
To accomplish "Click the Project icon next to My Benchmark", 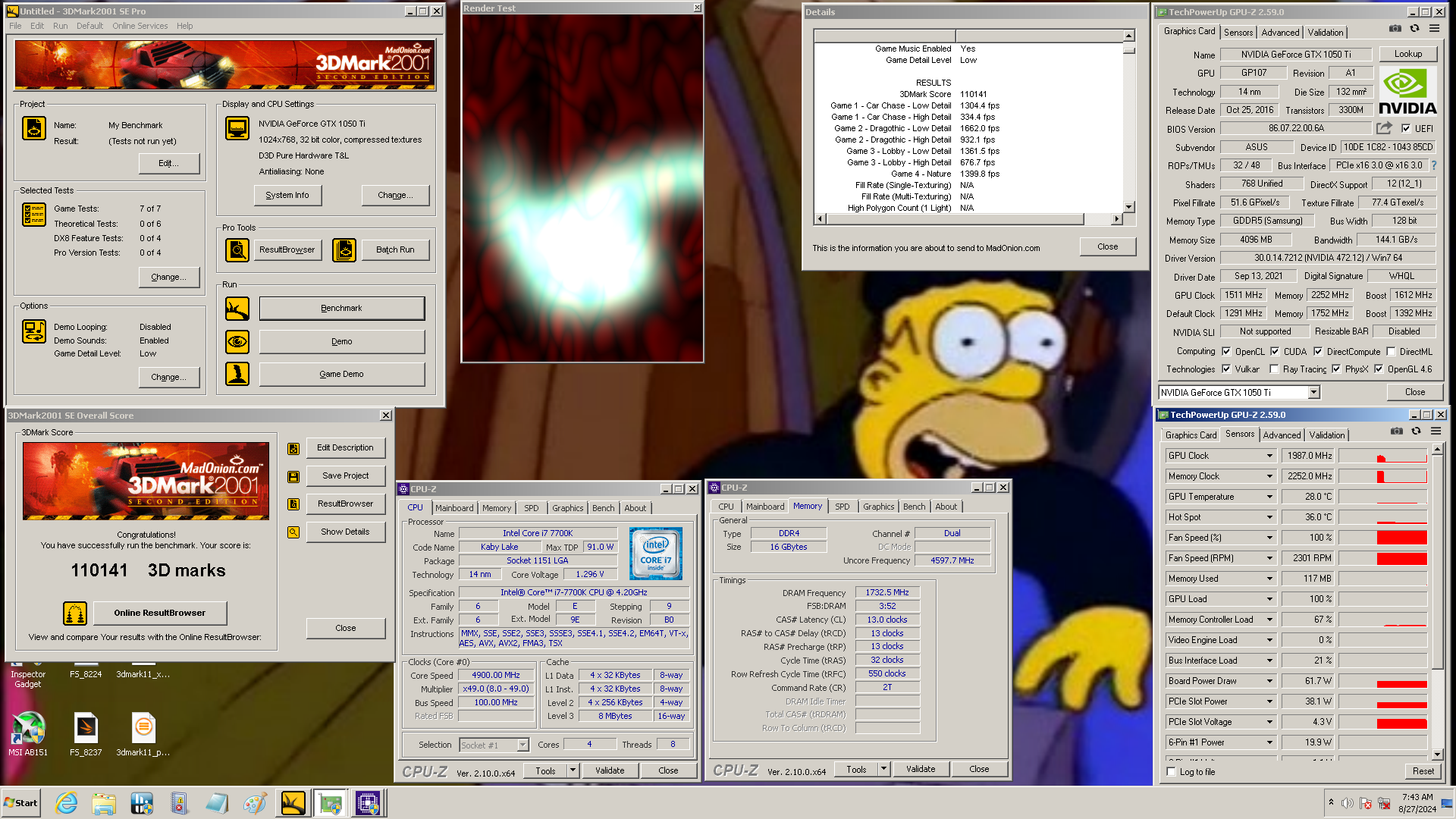I will coord(34,128).
